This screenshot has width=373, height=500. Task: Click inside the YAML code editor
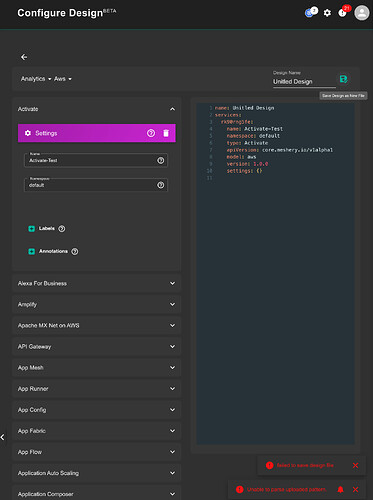(275, 273)
